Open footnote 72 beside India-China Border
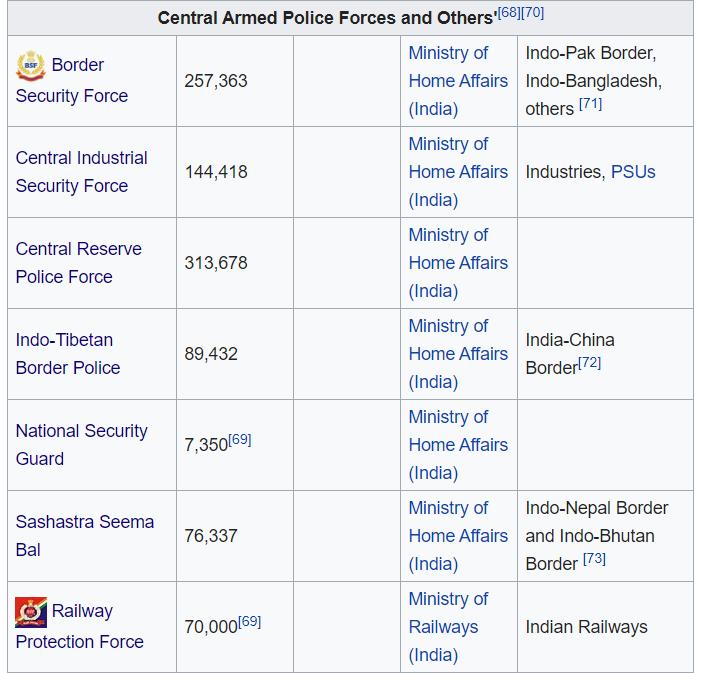This screenshot has height=673, width=704. (x=590, y=363)
